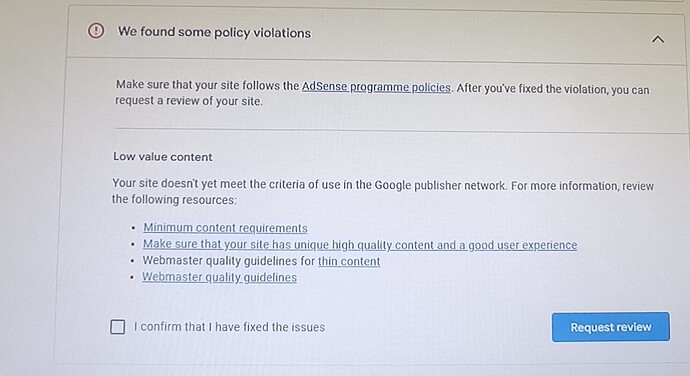690x376 pixels.
Task: Select the Low value content heading
Action: point(163,157)
